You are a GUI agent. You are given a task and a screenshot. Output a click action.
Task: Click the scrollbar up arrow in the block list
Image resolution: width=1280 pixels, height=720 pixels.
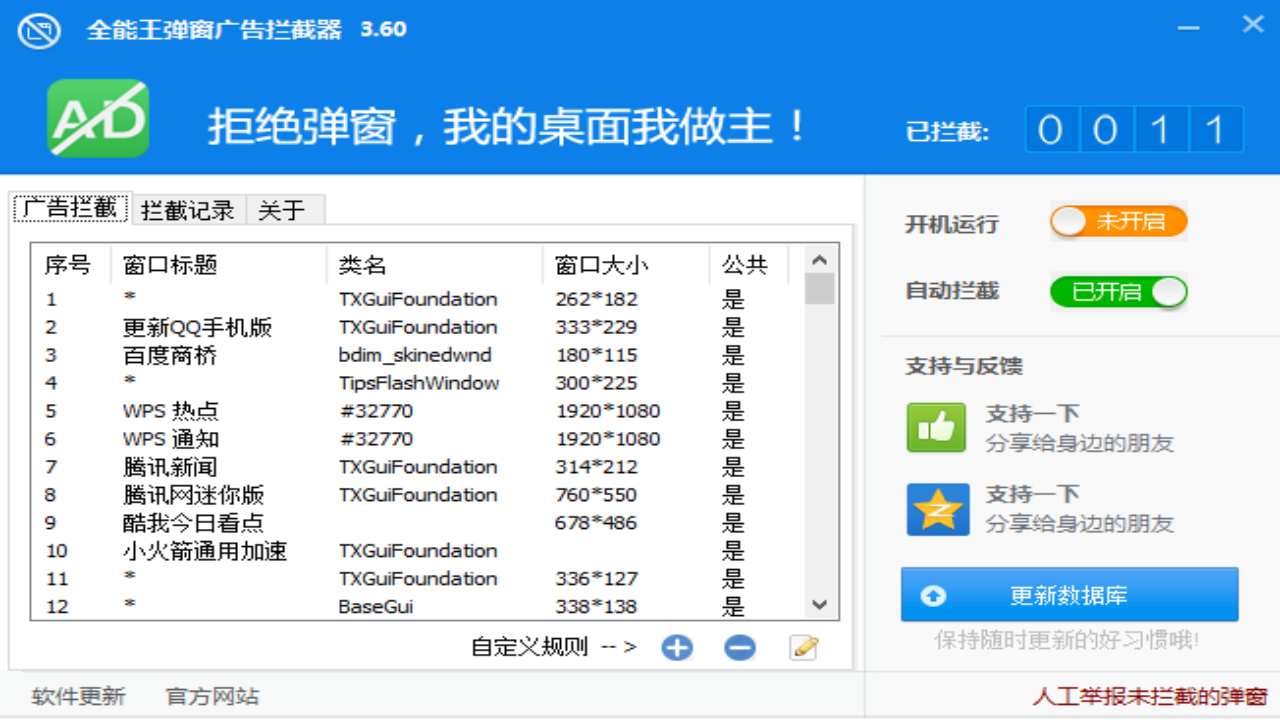pyautogui.click(x=818, y=261)
